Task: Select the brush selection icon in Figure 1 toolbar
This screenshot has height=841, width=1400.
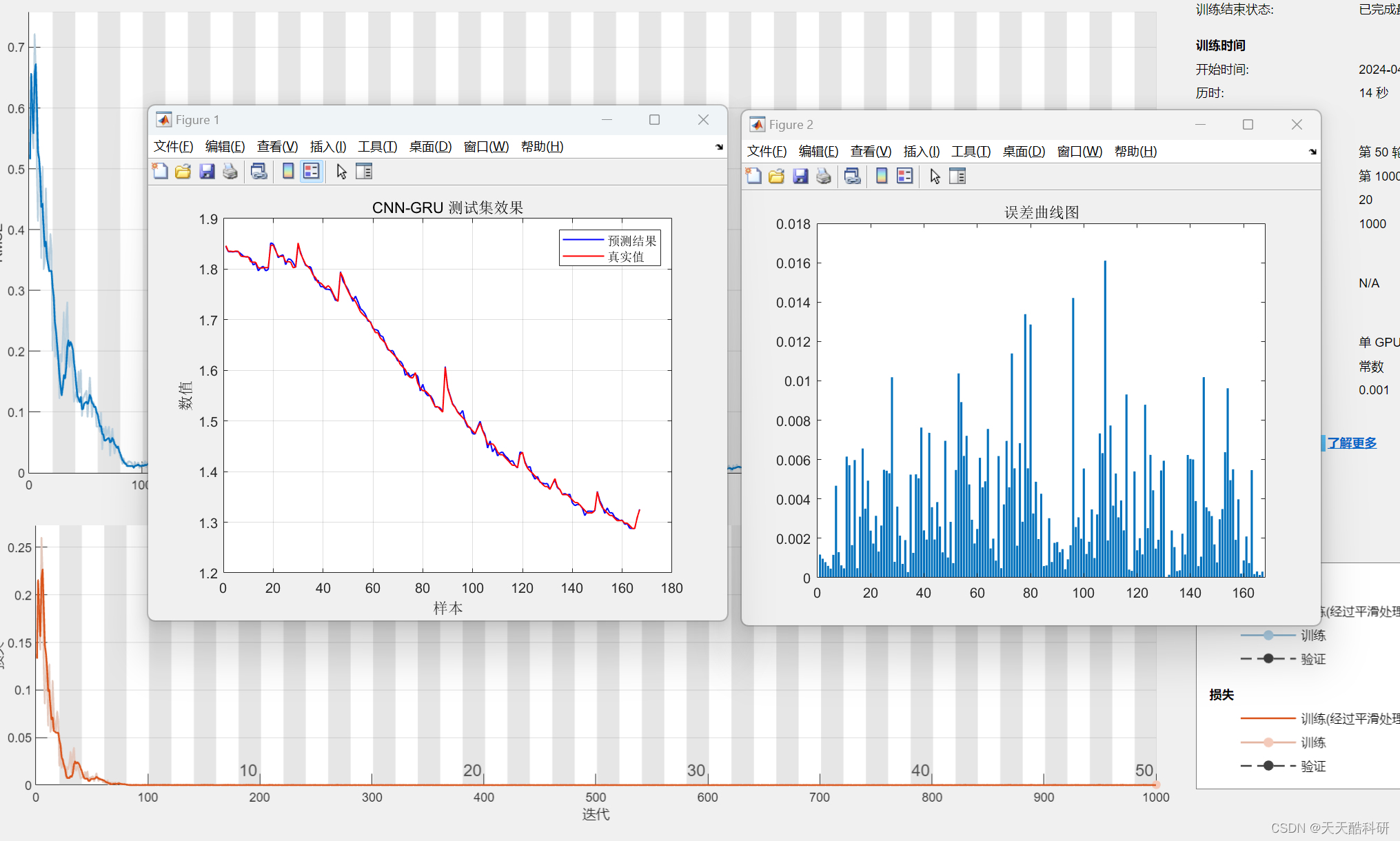Action: point(340,172)
